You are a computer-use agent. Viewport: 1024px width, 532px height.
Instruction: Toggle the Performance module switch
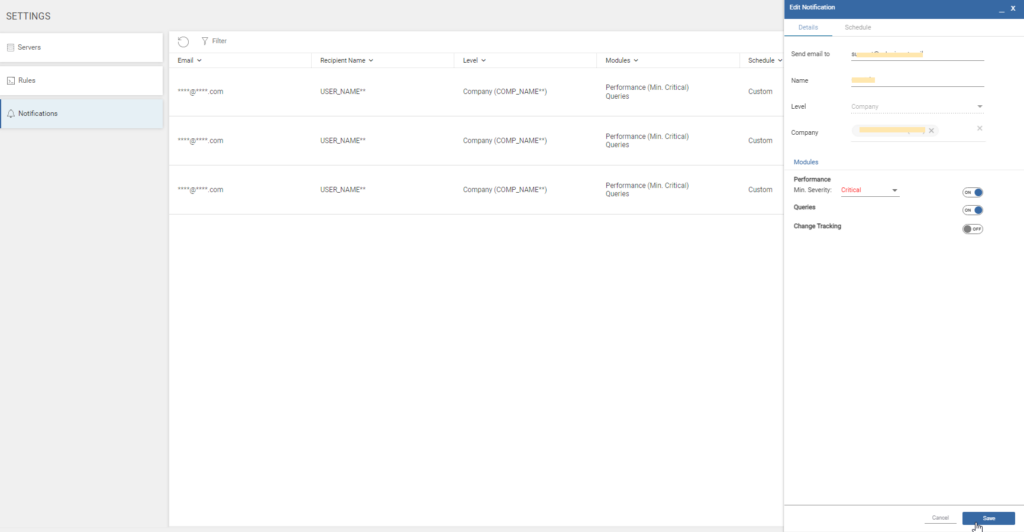972,193
